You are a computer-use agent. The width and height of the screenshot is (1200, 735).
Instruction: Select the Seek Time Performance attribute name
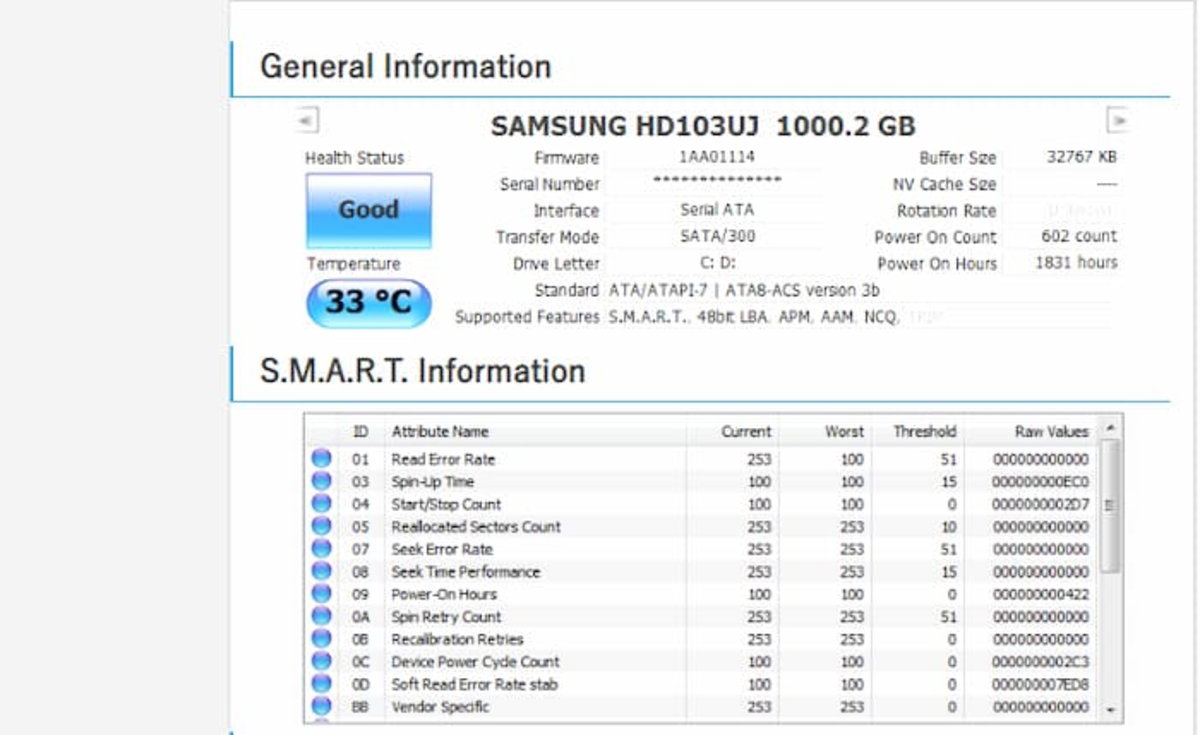tap(465, 572)
